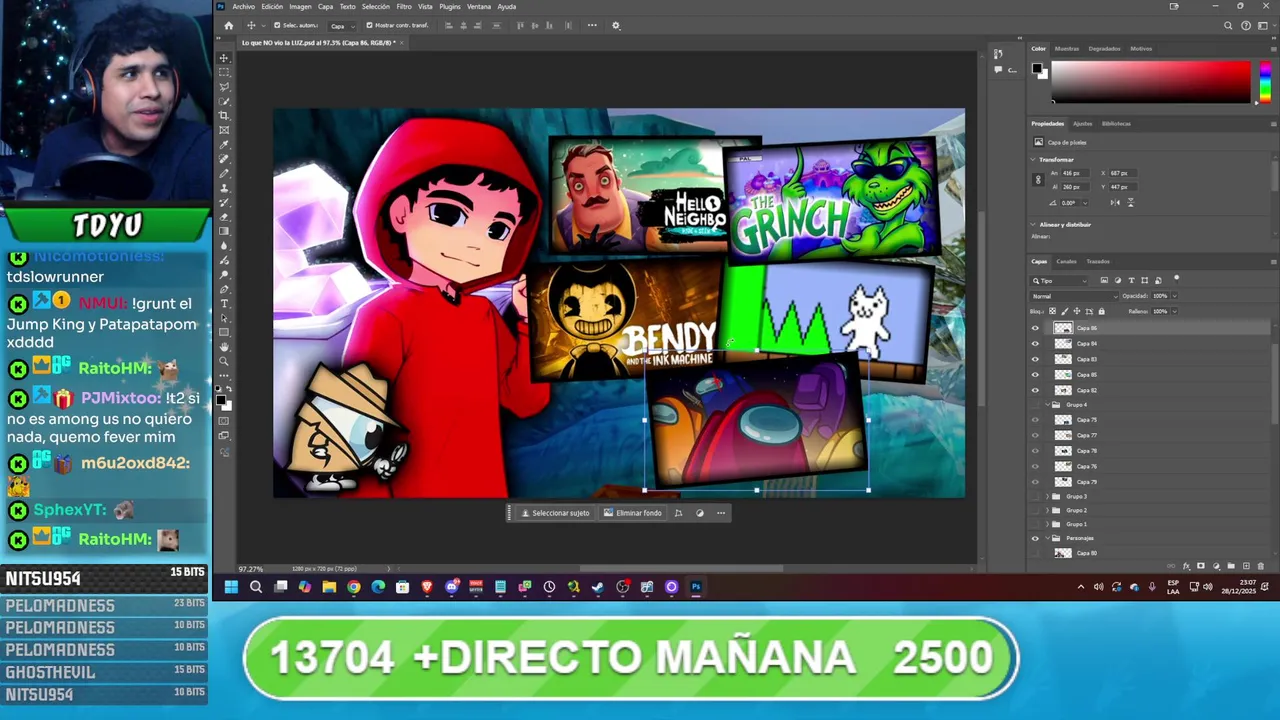Create a new layer with the plus icon
Screen dimensions: 1280x720
[1246, 566]
